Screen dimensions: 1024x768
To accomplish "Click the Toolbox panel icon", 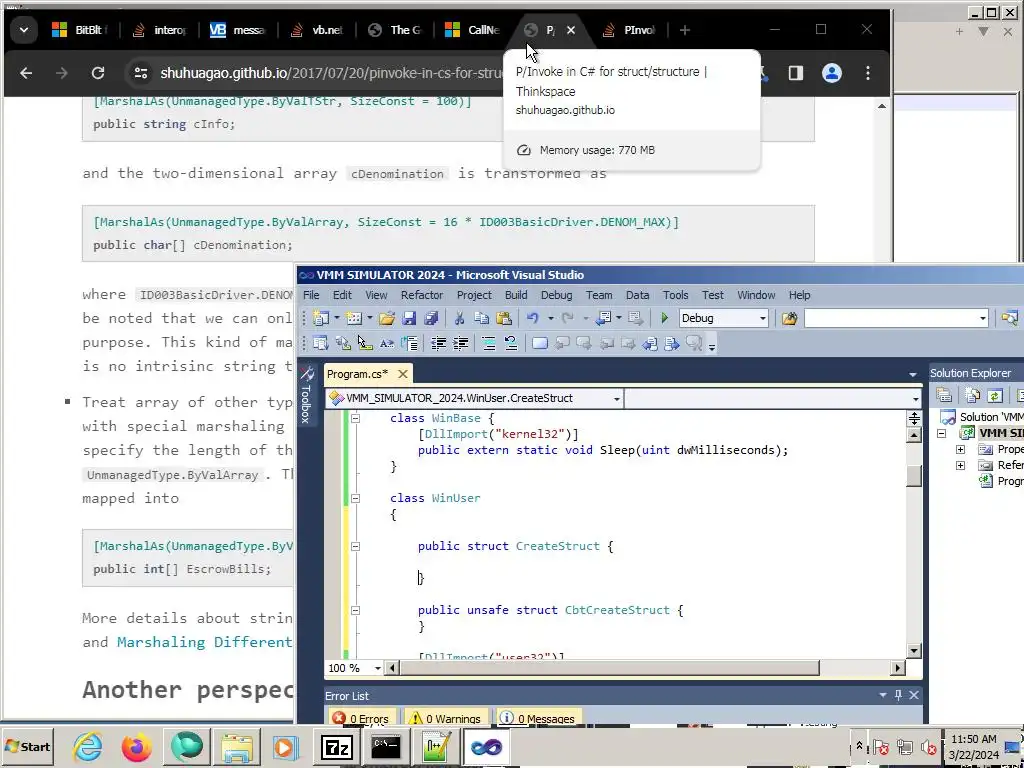I will (306, 394).
